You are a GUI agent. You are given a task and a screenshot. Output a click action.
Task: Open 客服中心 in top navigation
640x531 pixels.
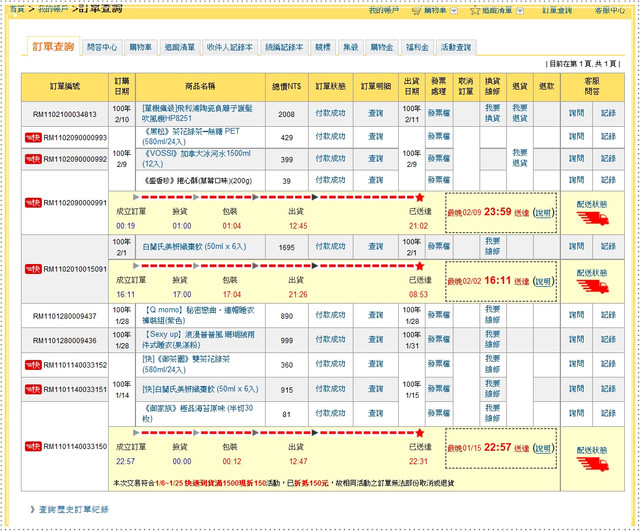(x=610, y=11)
